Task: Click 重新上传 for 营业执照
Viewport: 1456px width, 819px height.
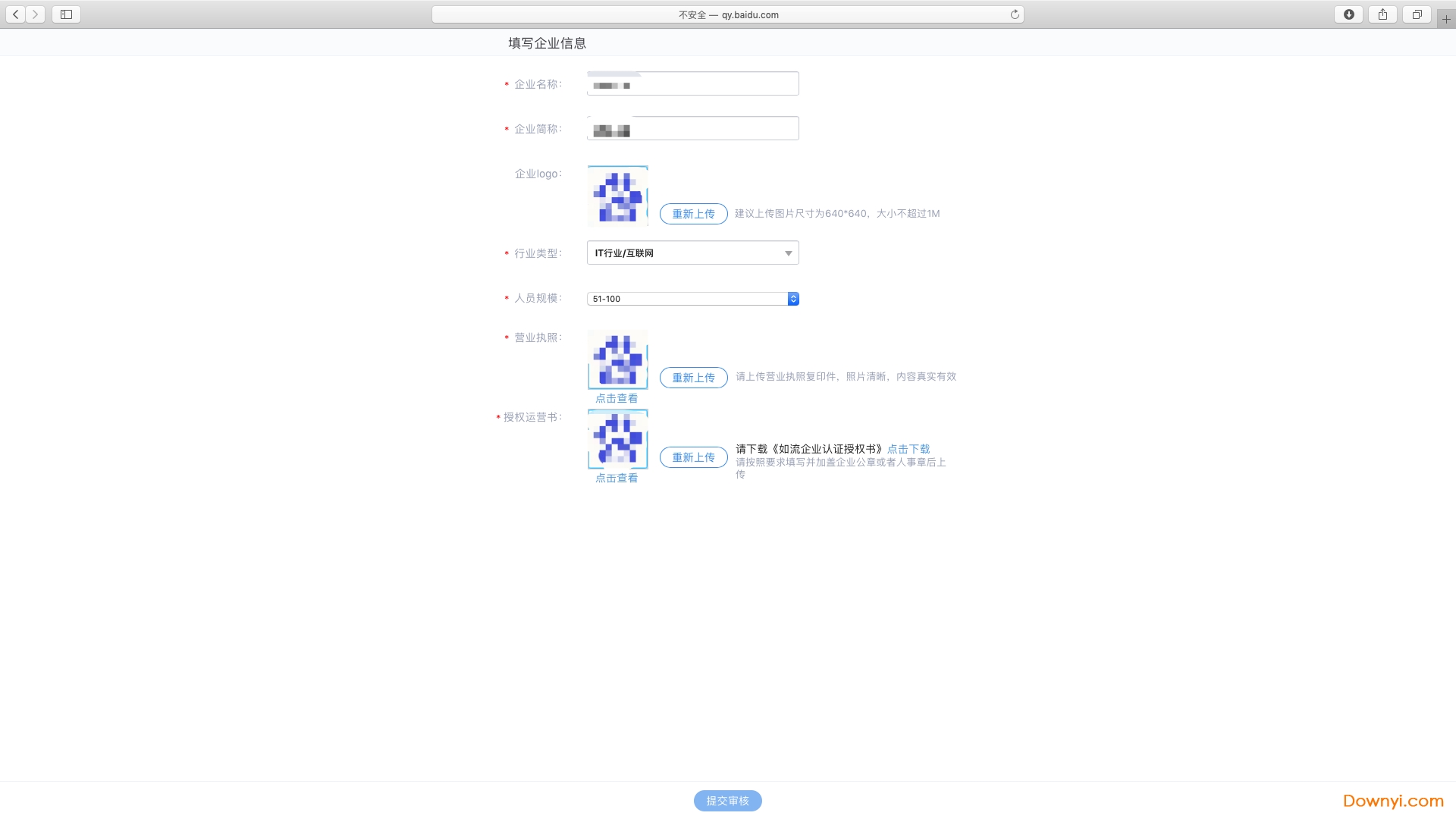Action: pos(693,378)
